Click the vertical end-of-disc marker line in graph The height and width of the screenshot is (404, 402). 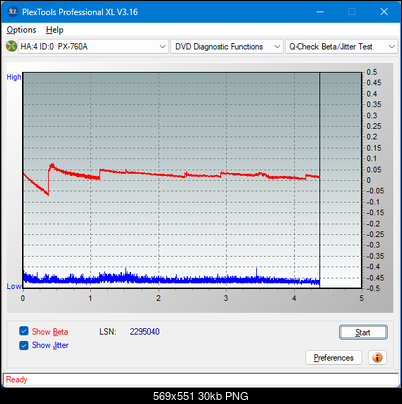(x=320, y=180)
